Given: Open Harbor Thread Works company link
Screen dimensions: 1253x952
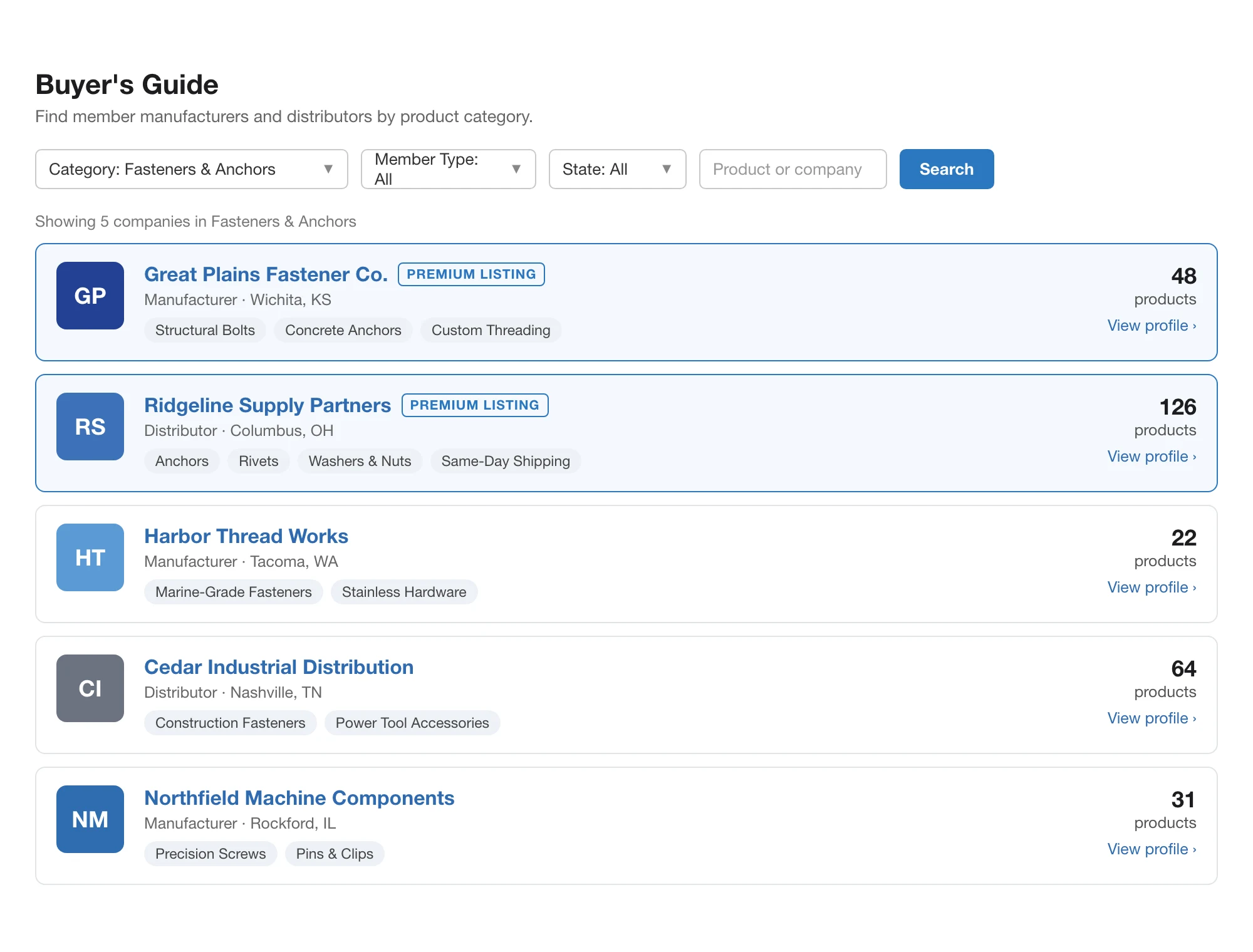Looking at the screenshot, I should pos(246,536).
